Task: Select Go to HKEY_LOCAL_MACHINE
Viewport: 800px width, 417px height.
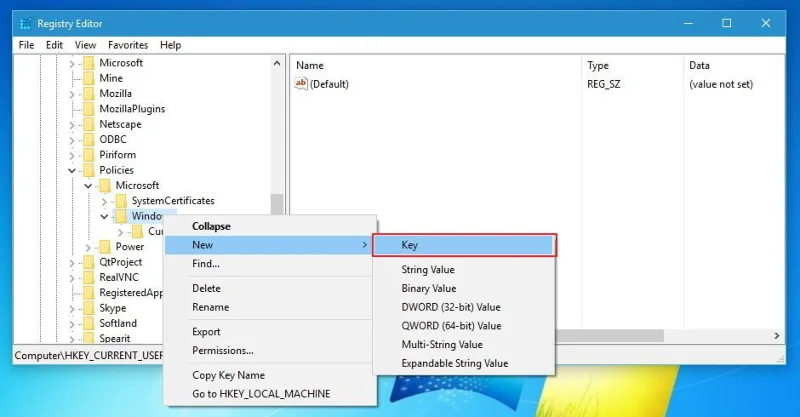Action: coord(270,394)
